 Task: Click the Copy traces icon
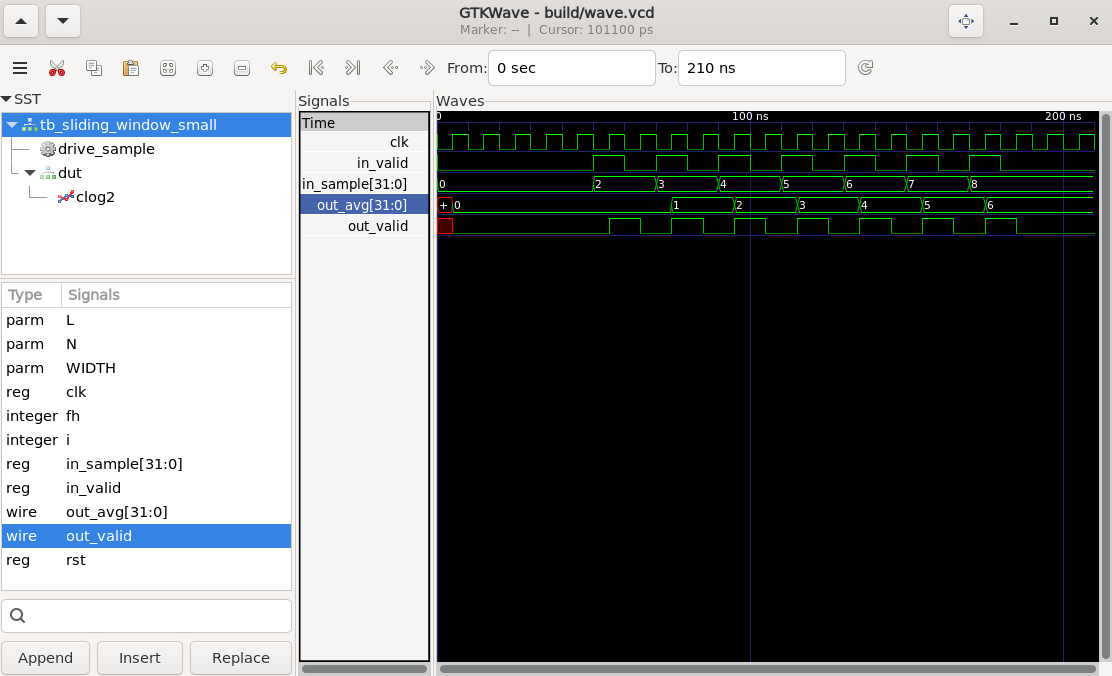pyautogui.click(x=94, y=68)
